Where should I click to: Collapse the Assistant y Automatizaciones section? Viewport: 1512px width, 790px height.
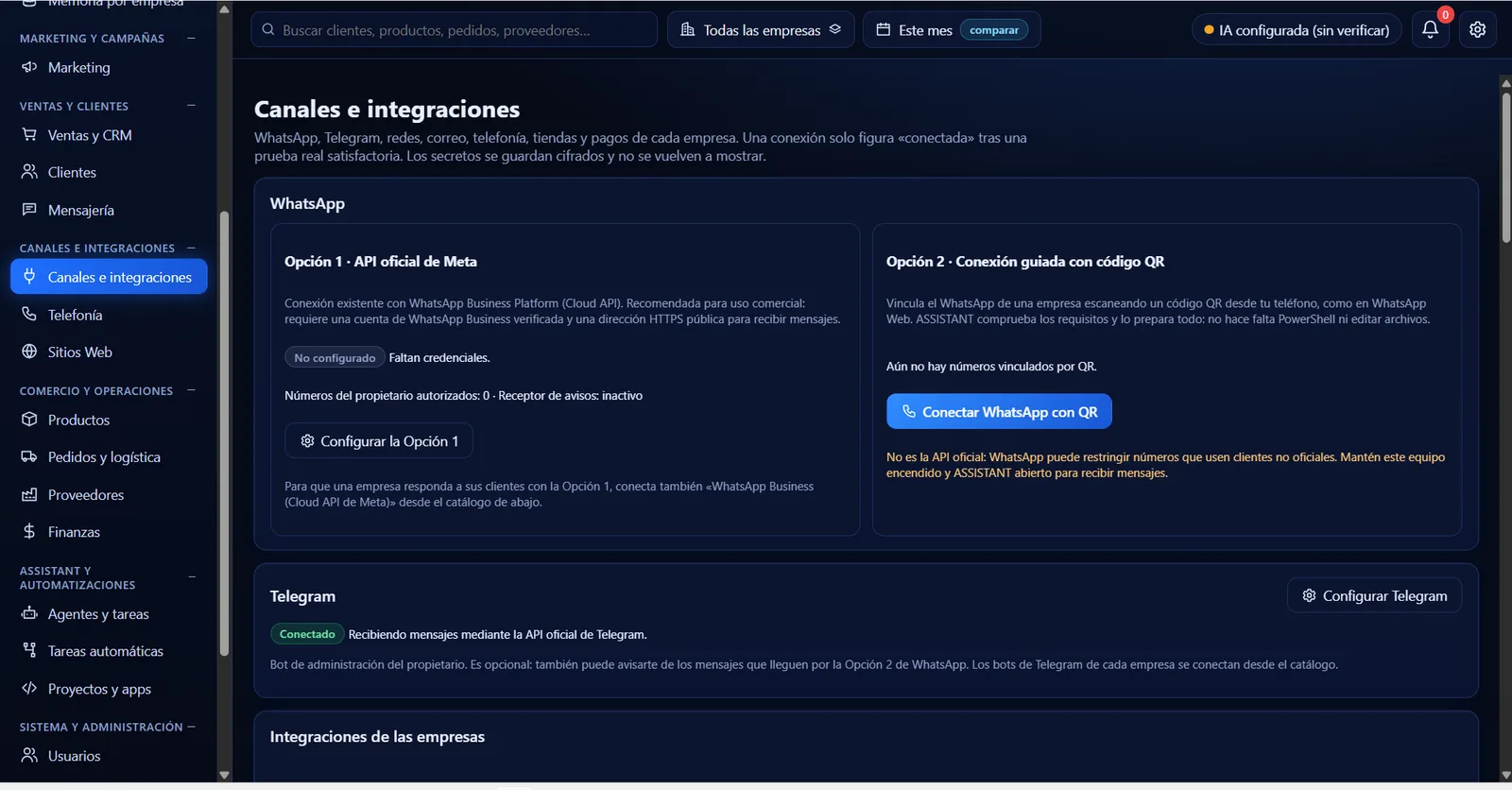pyautogui.click(x=192, y=577)
